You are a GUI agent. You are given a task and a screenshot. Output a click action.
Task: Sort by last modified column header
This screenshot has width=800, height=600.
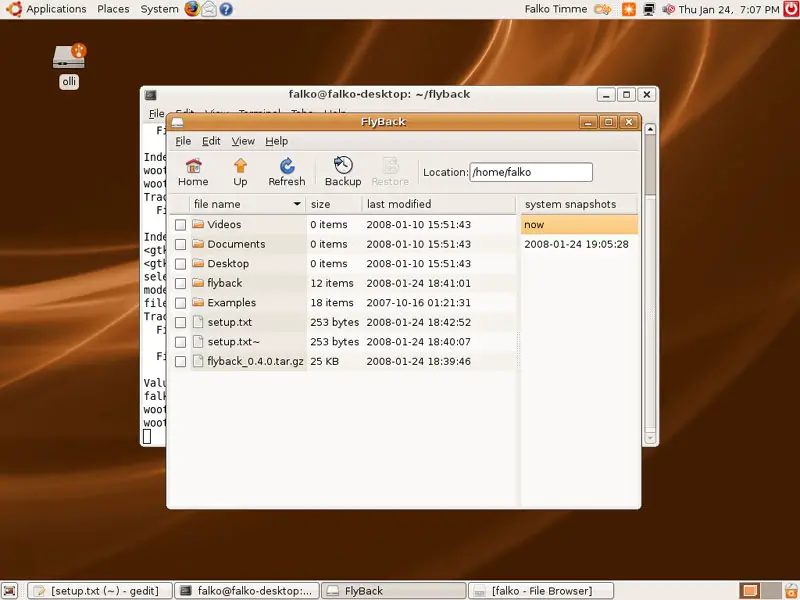pos(439,204)
